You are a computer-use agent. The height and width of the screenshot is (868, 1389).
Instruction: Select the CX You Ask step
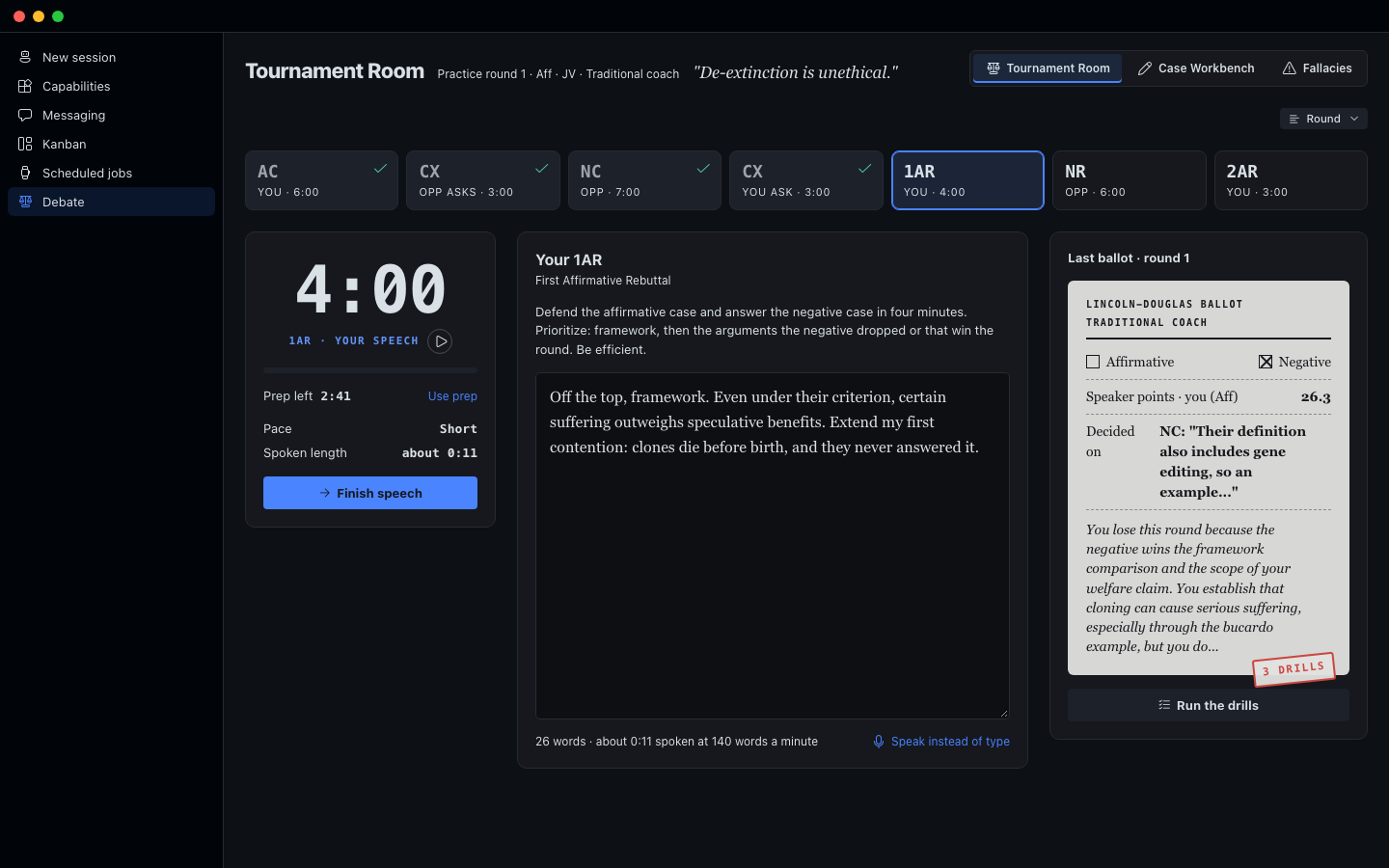click(x=806, y=180)
